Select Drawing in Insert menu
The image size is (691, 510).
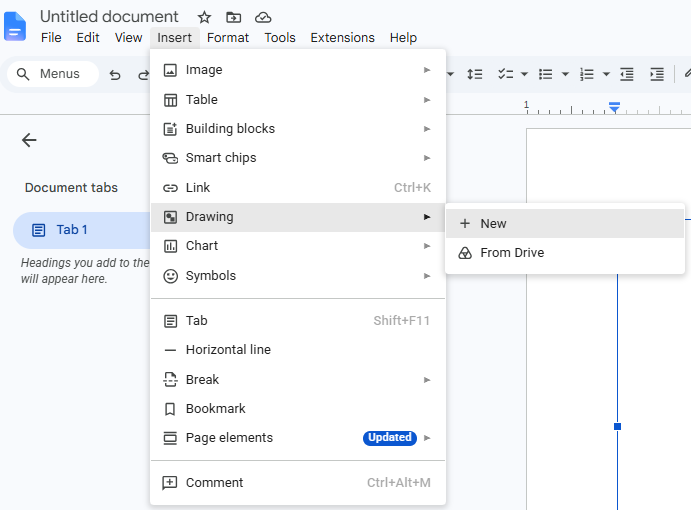click(x=297, y=217)
